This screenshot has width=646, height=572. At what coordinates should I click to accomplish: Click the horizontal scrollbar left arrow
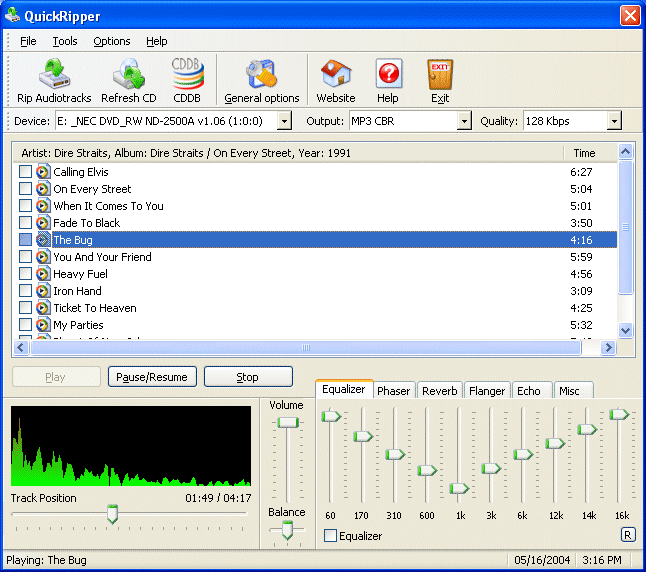coord(21,348)
